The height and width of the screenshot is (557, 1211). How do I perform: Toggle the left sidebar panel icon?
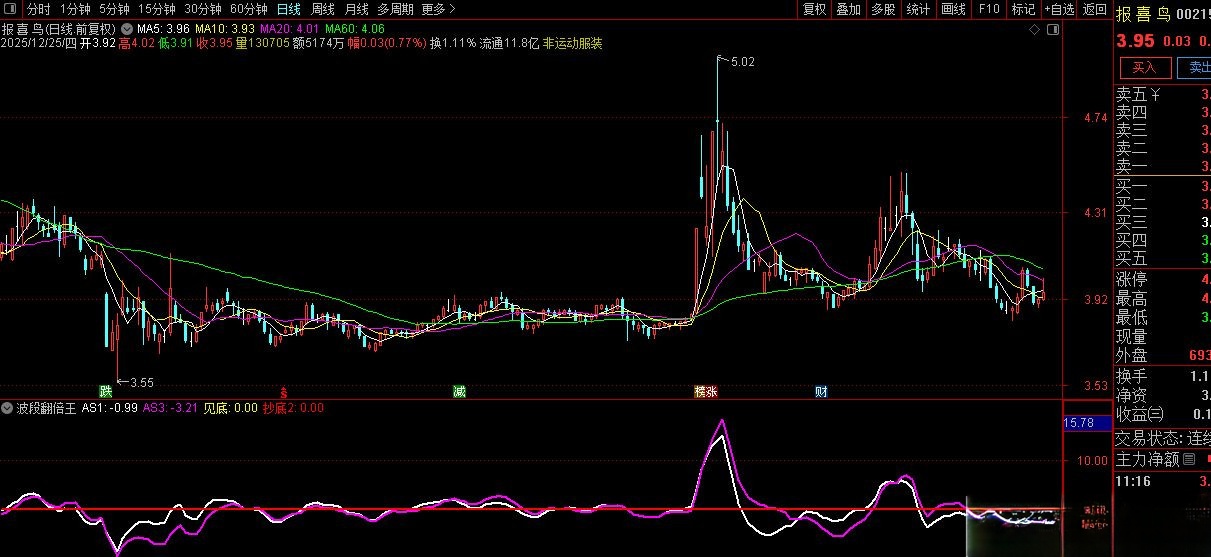click(11, 9)
